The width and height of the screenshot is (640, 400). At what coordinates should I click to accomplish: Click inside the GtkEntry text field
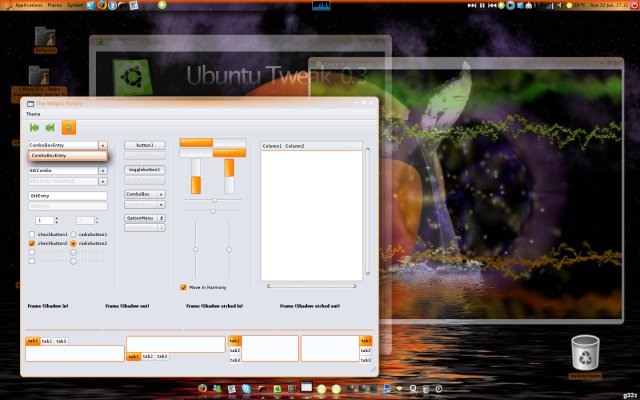coord(68,196)
